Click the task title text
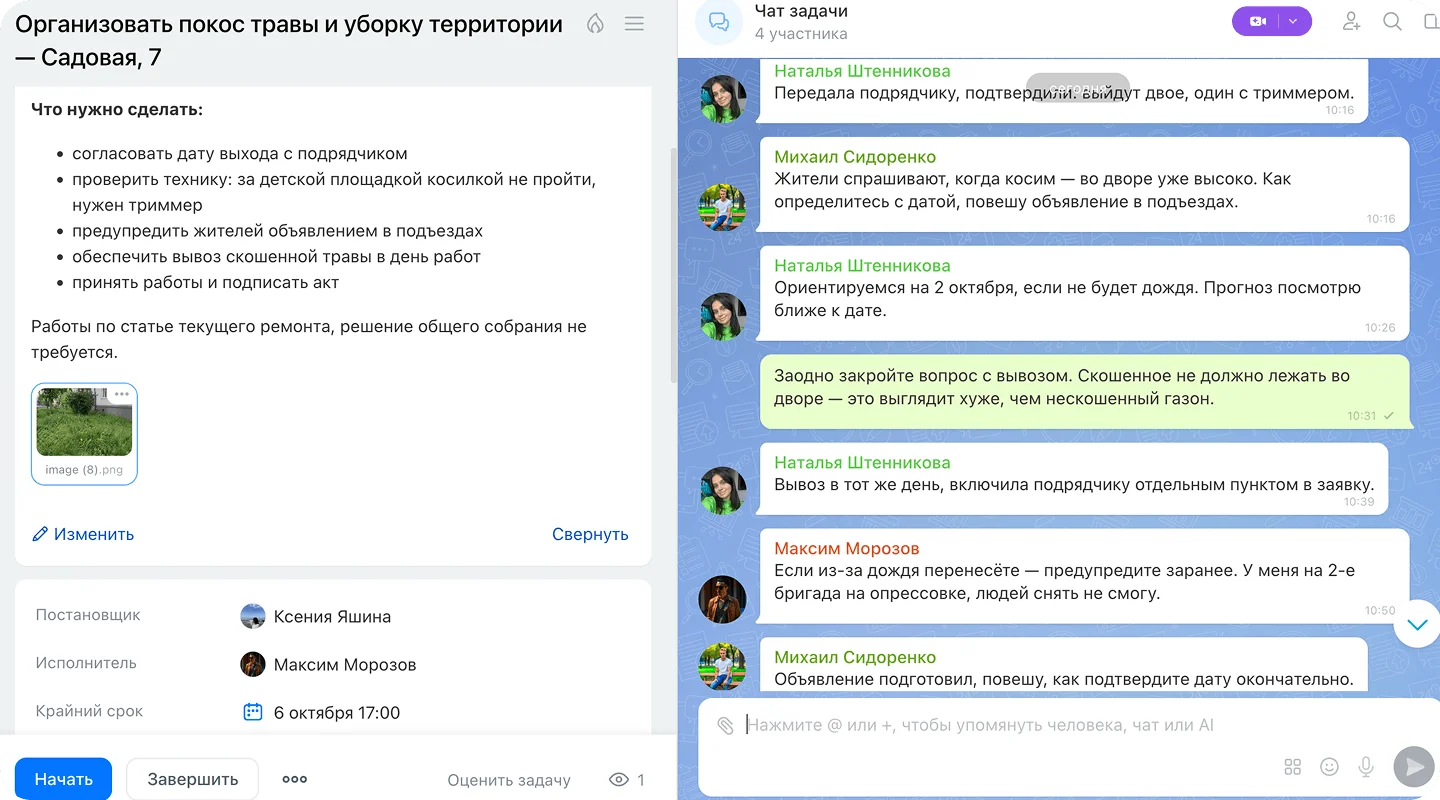The image size is (1440, 800). [289, 41]
